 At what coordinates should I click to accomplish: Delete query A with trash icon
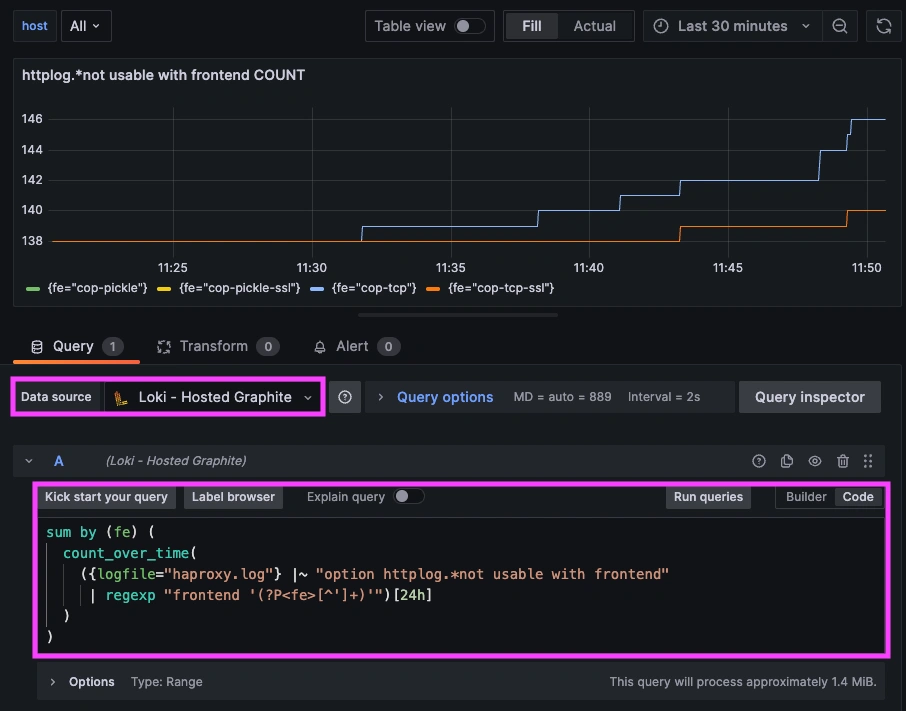coord(842,461)
